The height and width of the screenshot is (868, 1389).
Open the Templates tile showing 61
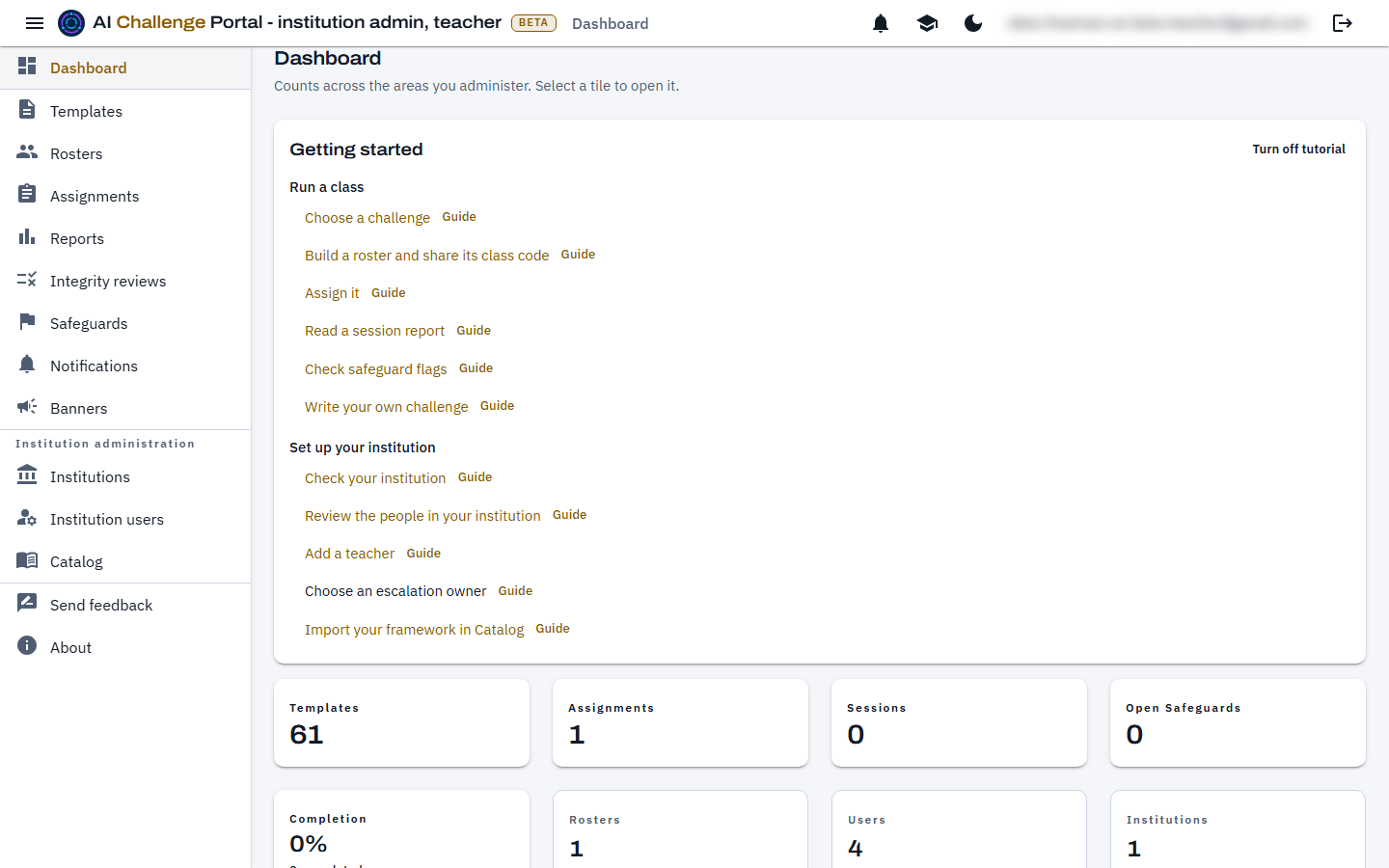point(401,723)
